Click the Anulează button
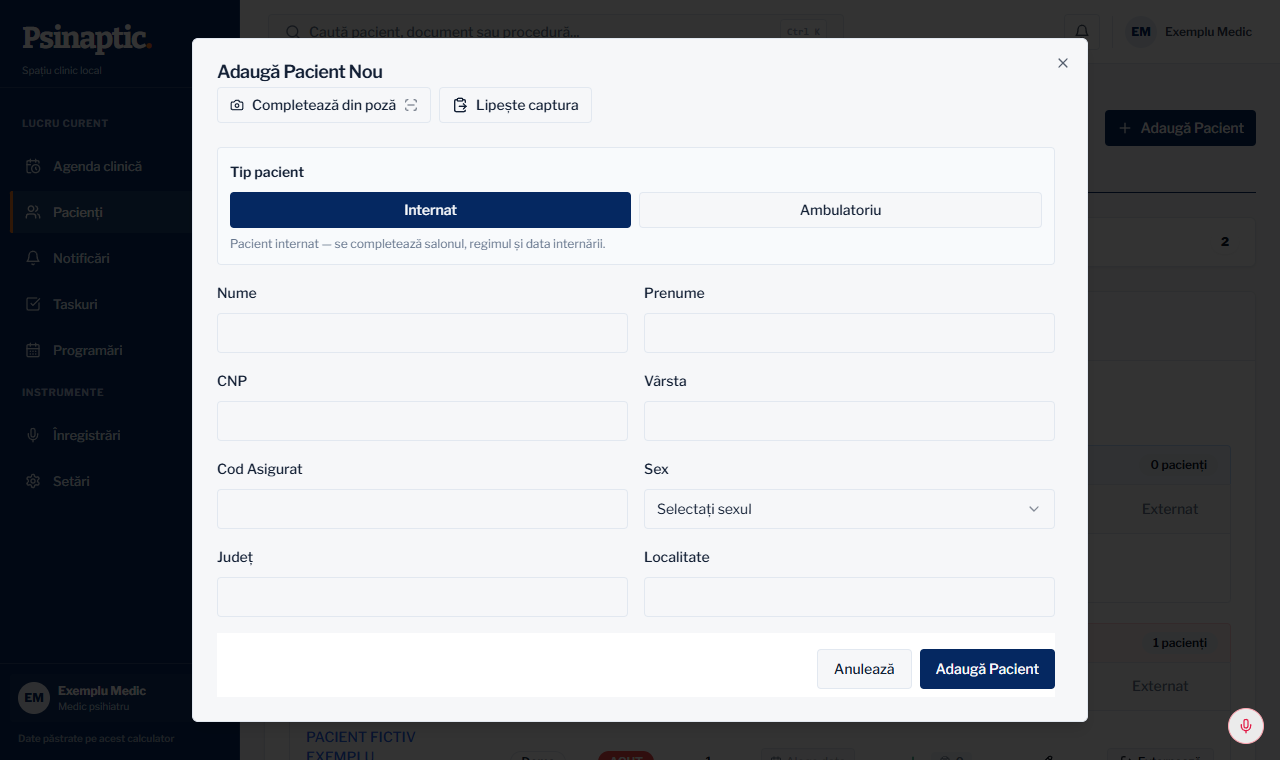This screenshot has width=1280, height=760. pos(864,669)
